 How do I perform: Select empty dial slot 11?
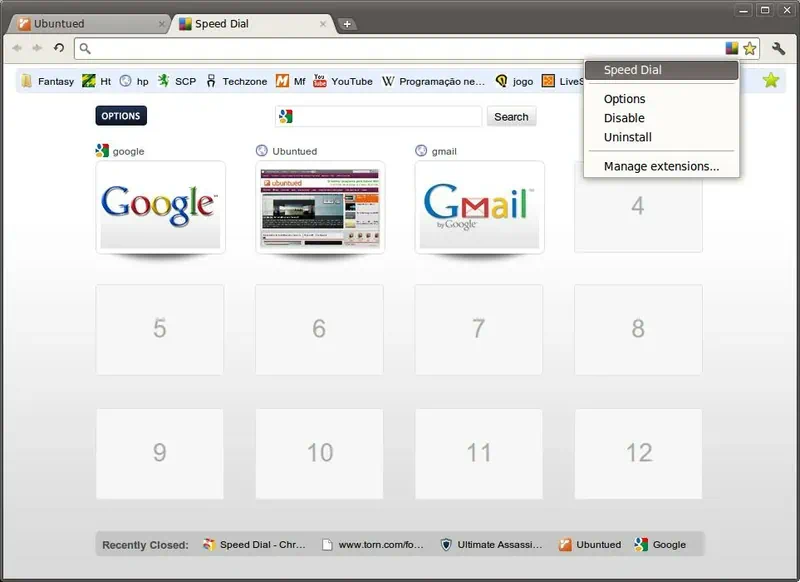[479, 453]
